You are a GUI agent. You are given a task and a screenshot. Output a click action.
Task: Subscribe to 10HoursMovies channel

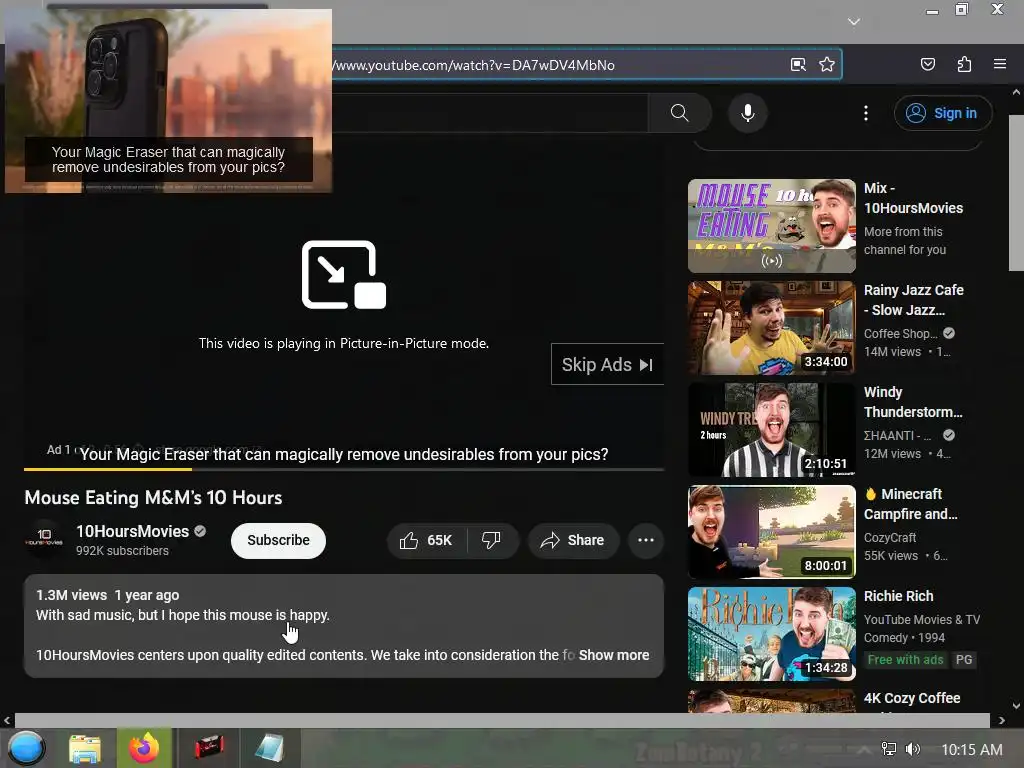point(278,540)
